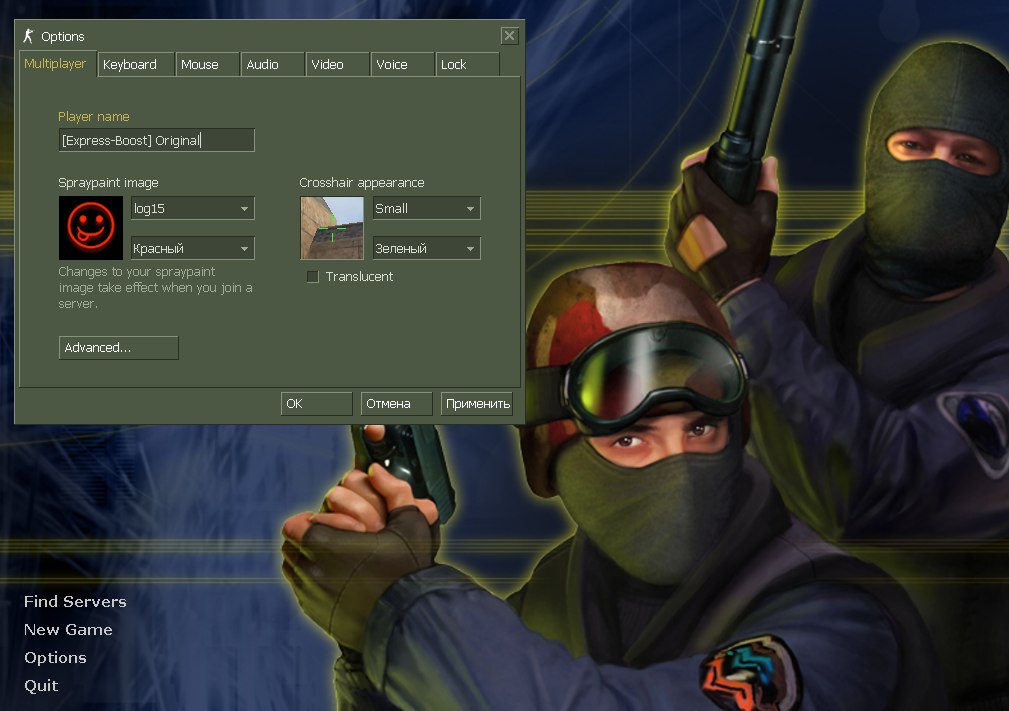Apply settings with the Применить button

point(477,403)
